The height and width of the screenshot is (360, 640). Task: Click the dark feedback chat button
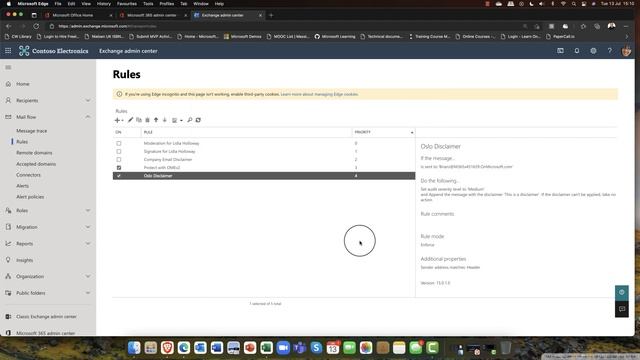(622, 309)
